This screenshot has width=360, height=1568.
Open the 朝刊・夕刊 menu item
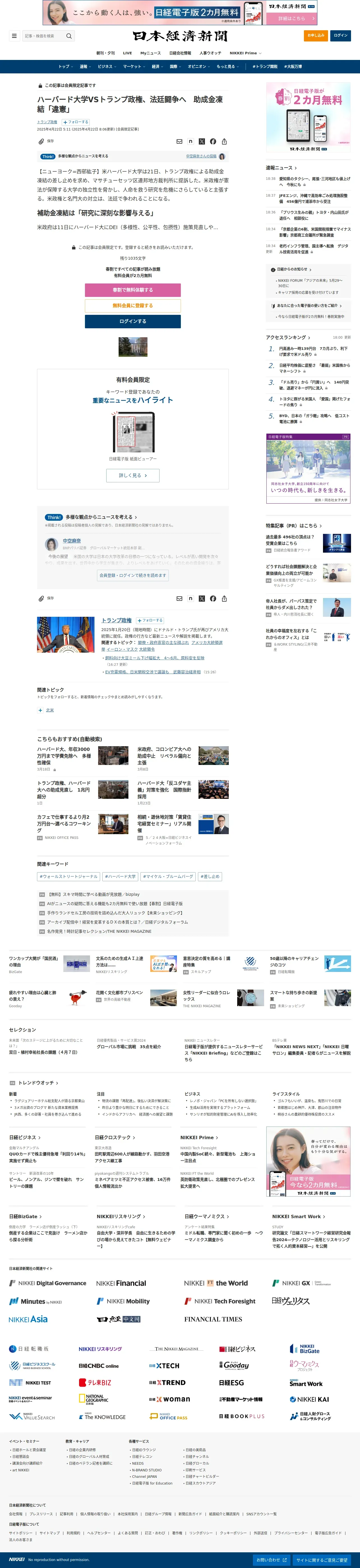[105, 53]
